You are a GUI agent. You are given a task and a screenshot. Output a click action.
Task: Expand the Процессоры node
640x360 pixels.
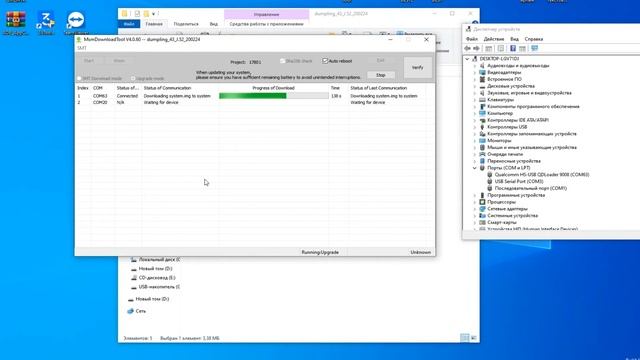(475, 202)
